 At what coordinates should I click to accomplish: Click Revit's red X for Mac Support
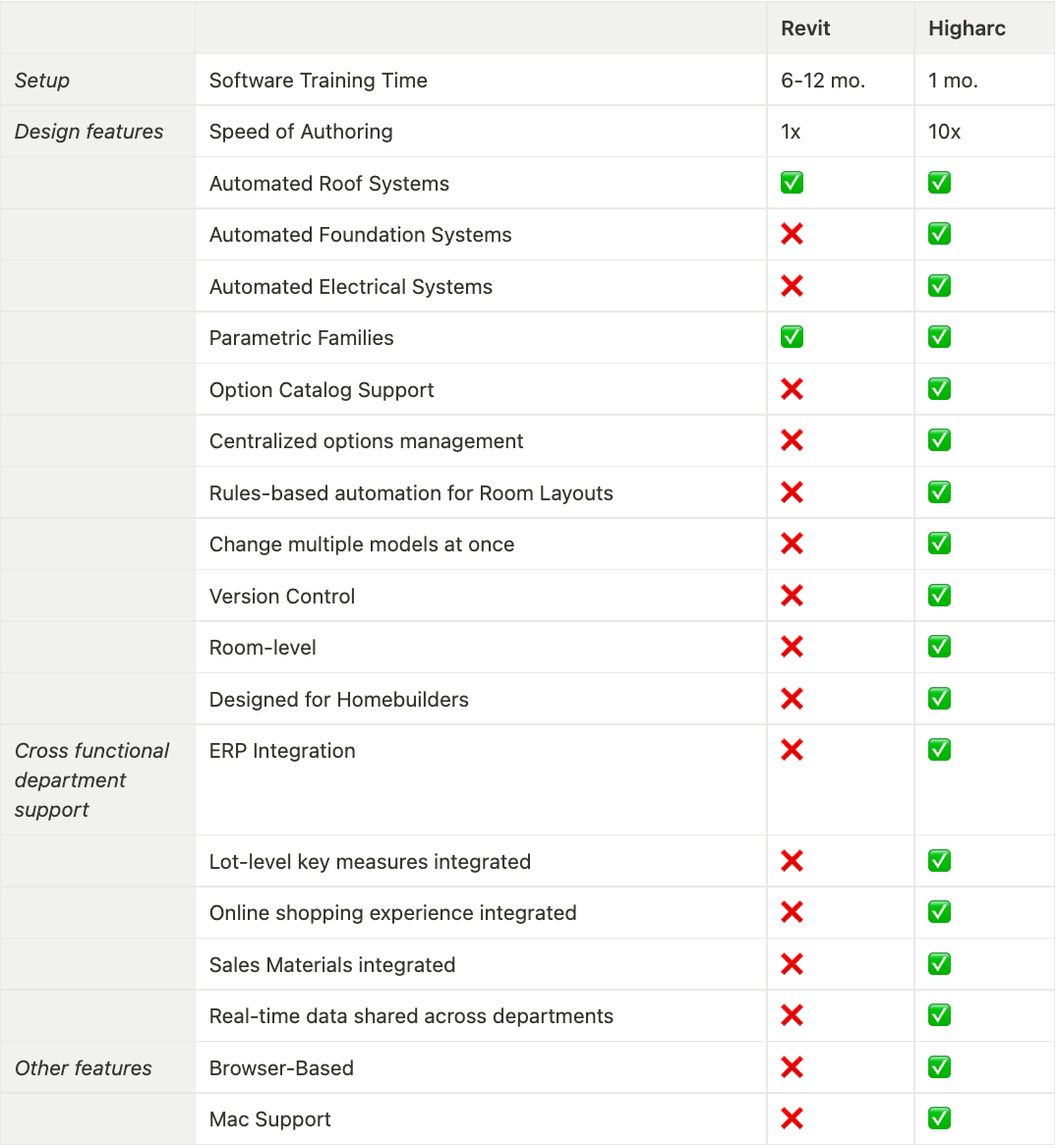coord(792,1119)
